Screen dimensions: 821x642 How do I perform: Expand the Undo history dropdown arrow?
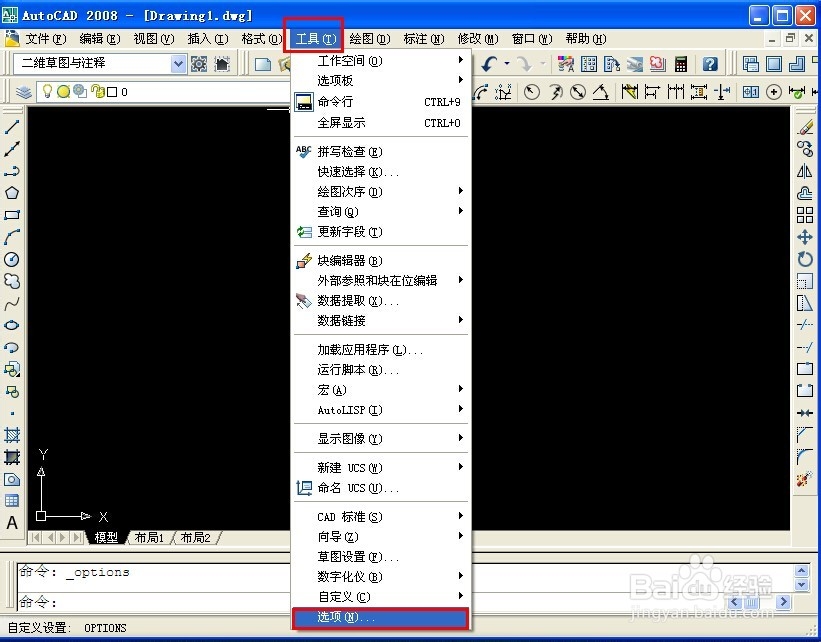click(x=507, y=64)
